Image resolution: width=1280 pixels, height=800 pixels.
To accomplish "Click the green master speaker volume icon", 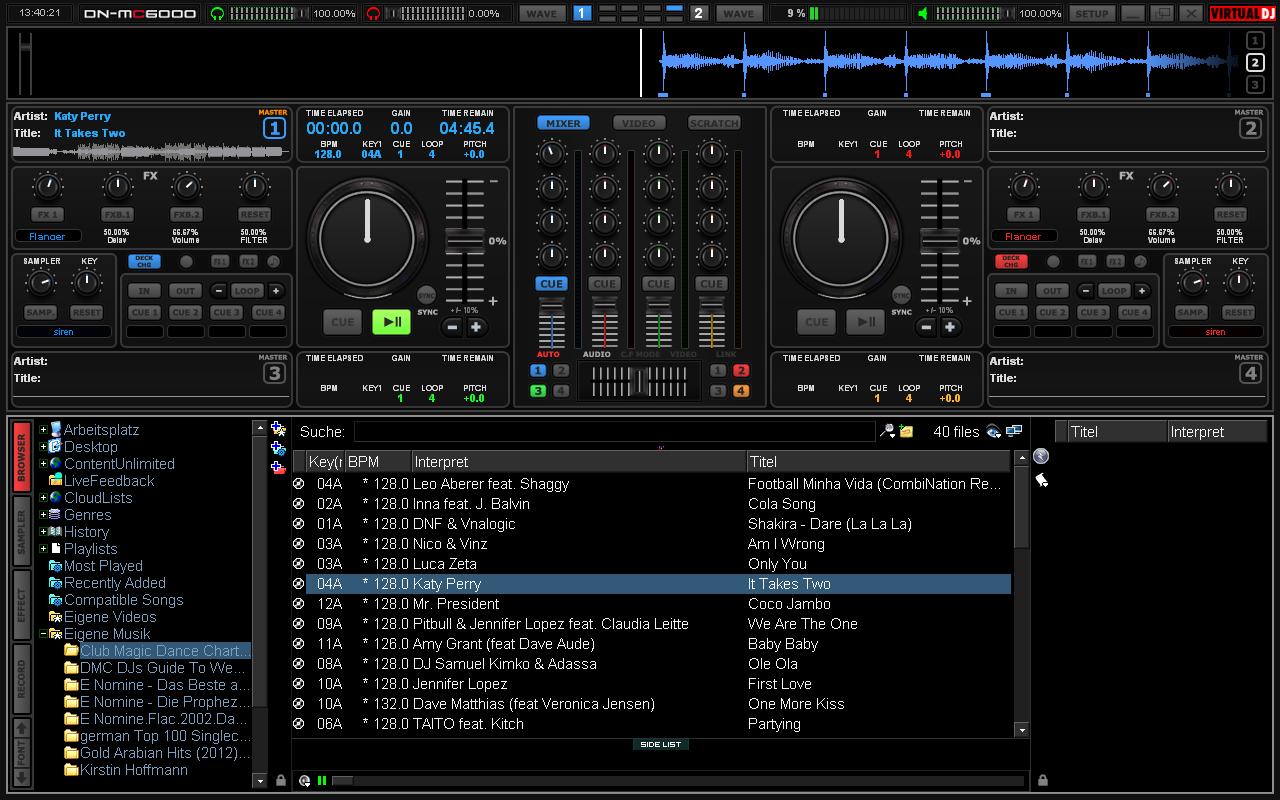I will point(923,13).
